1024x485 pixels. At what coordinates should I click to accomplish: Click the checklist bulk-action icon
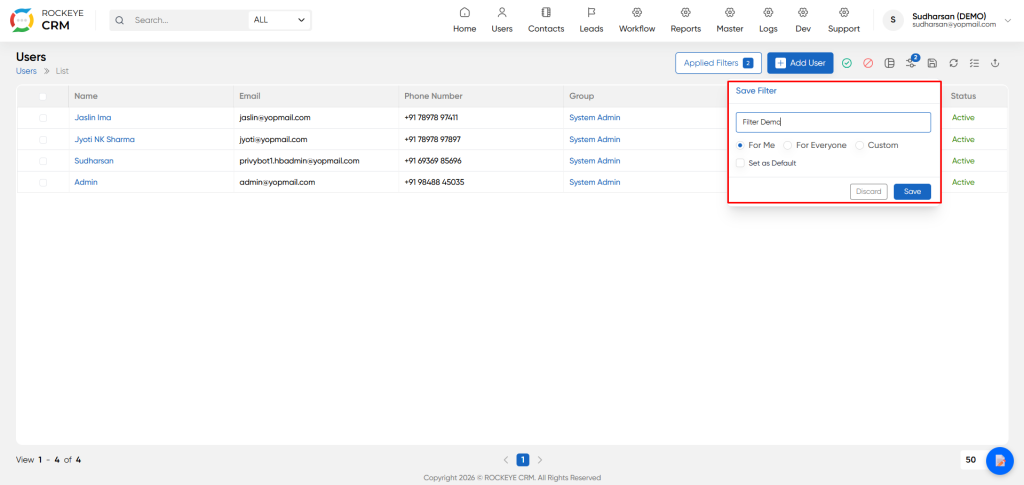[974, 63]
